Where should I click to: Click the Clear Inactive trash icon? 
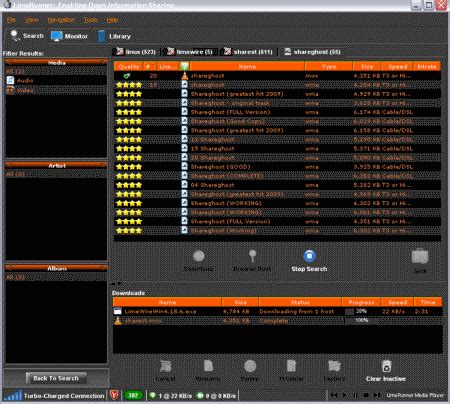tap(386, 366)
